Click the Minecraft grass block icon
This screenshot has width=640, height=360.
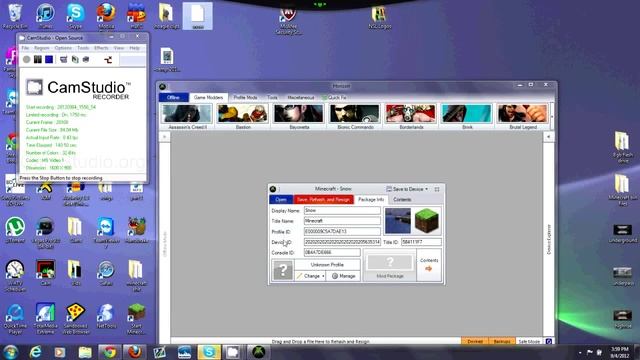(427, 221)
